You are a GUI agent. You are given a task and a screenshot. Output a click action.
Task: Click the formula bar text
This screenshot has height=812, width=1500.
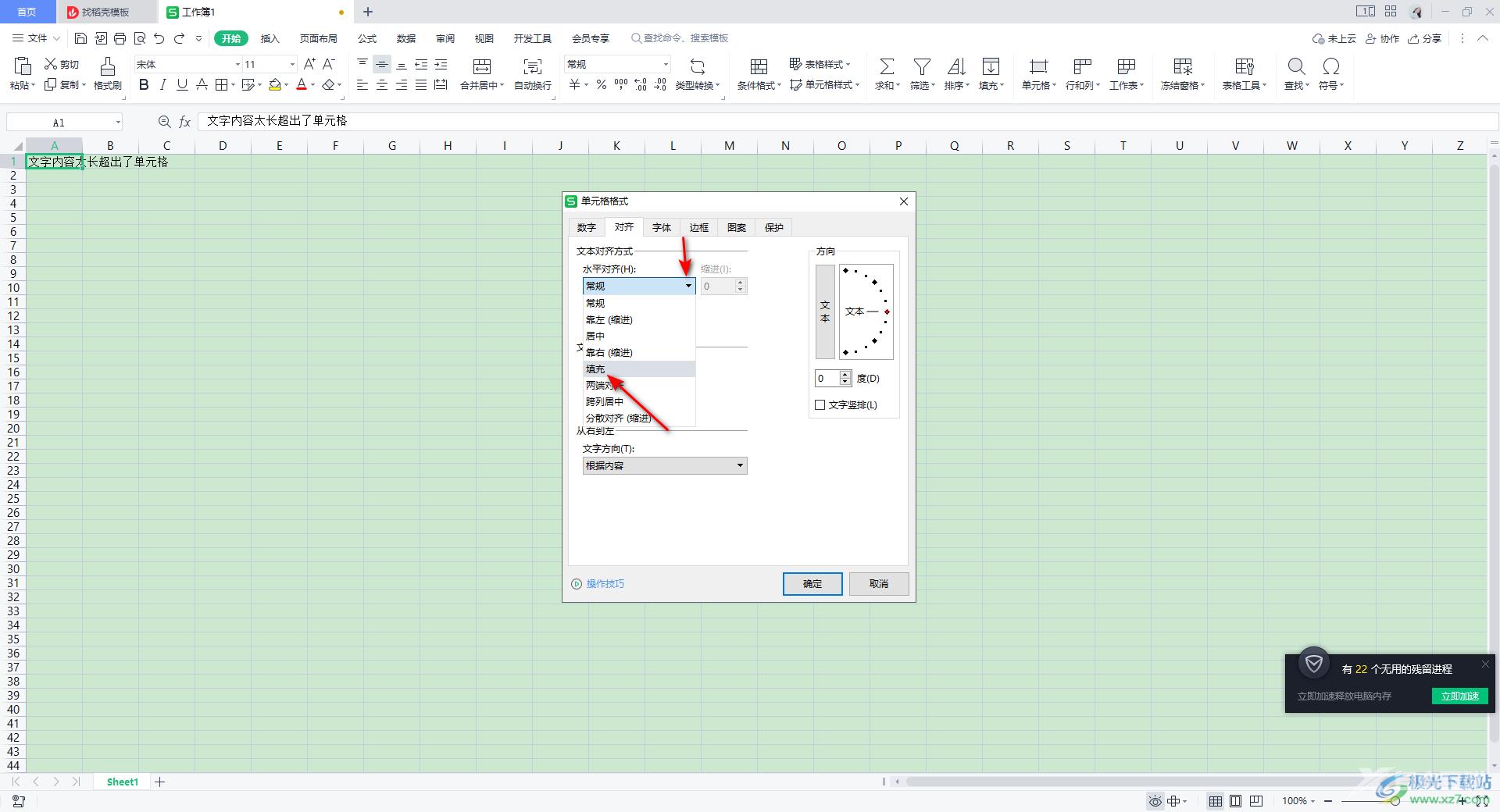(277, 121)
